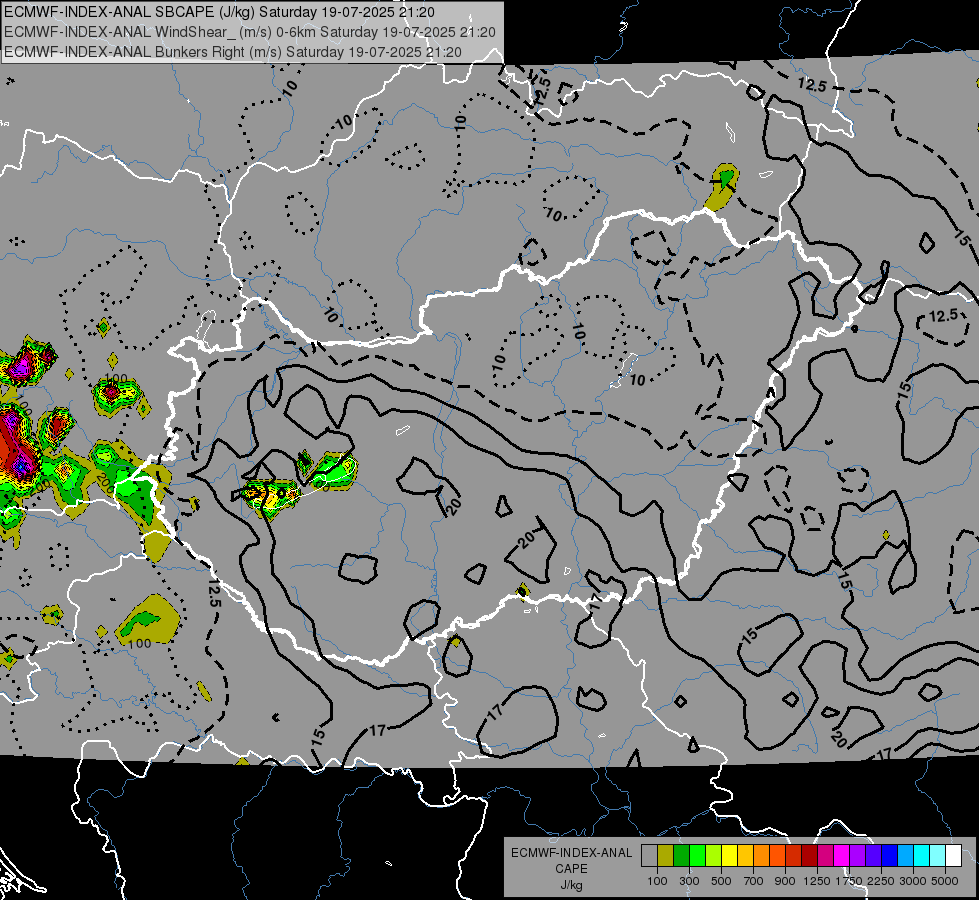
Task: Click the legend tick label 500
Action: click(721, 881)
